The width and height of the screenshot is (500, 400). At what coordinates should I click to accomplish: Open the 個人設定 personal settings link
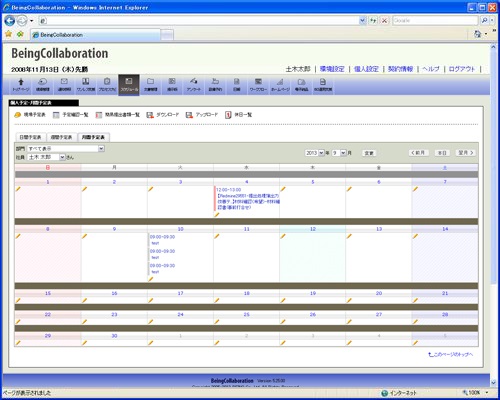coord(366,69)
